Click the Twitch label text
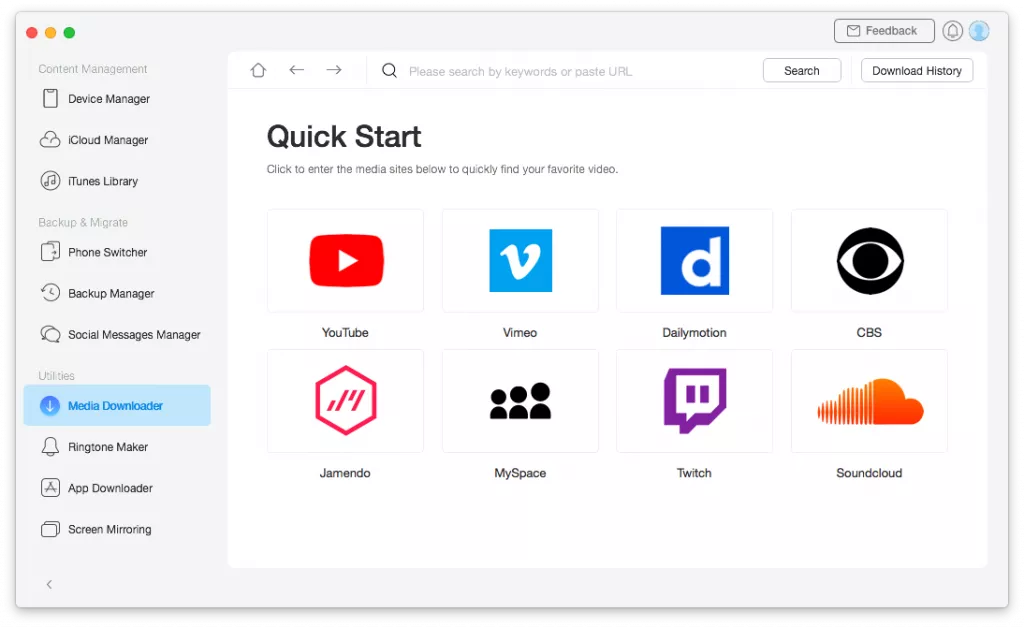 point(694,473)
